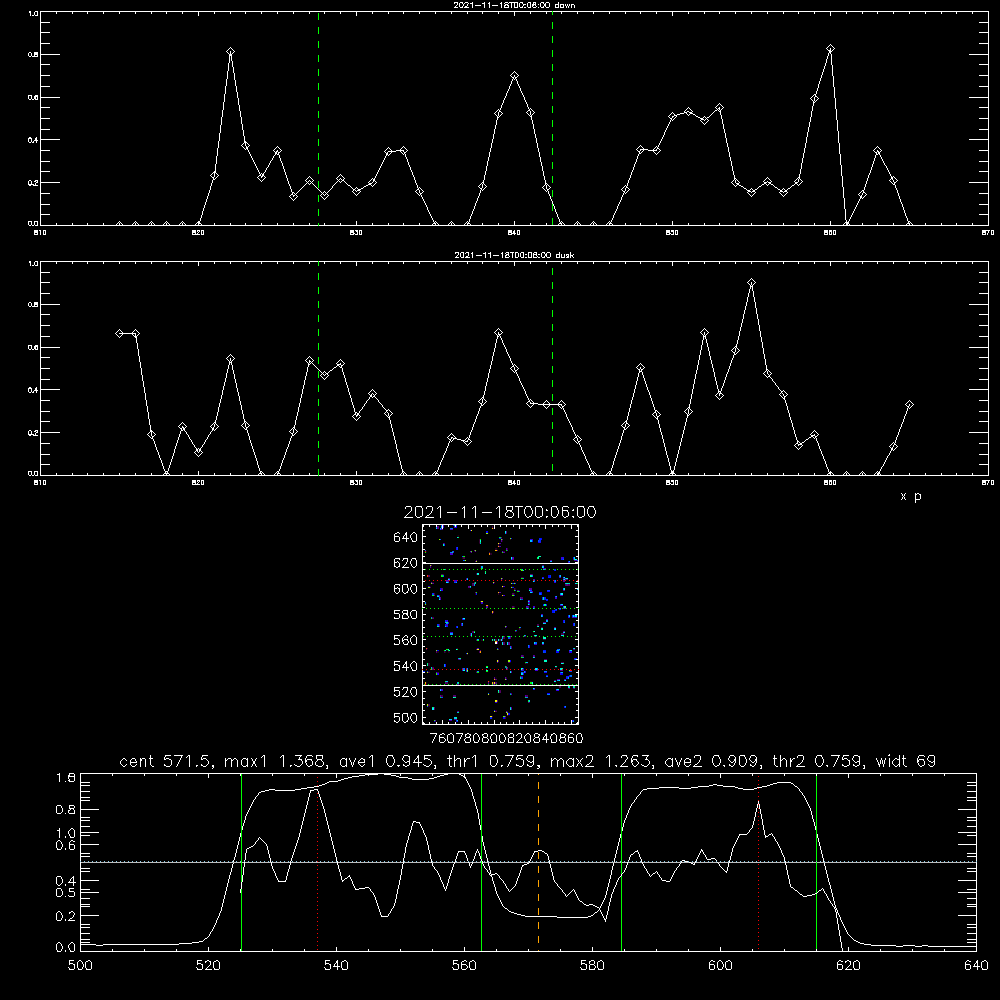This screenshot has height=1000, width=1000.
Task: Select 'widt 69' at stats line end
Action: coord(906,761)
